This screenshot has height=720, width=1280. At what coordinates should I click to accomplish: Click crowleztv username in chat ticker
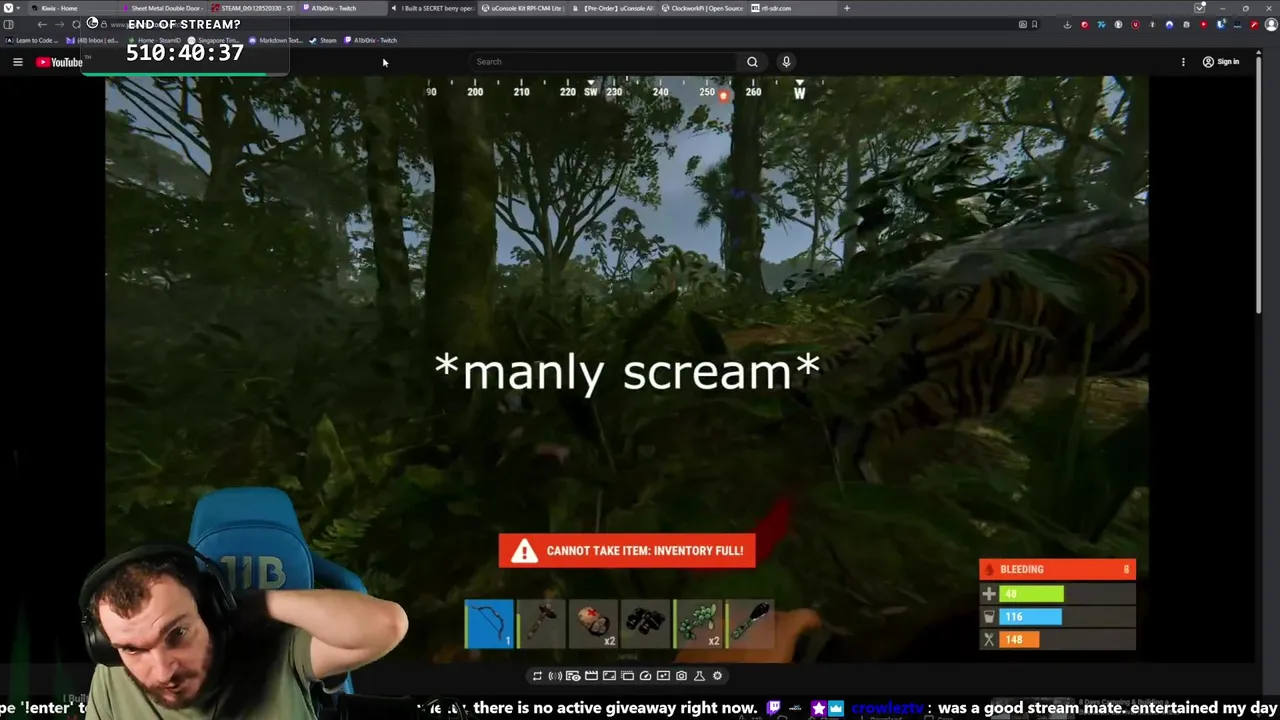pyautogui.click(x=889, y=708)
